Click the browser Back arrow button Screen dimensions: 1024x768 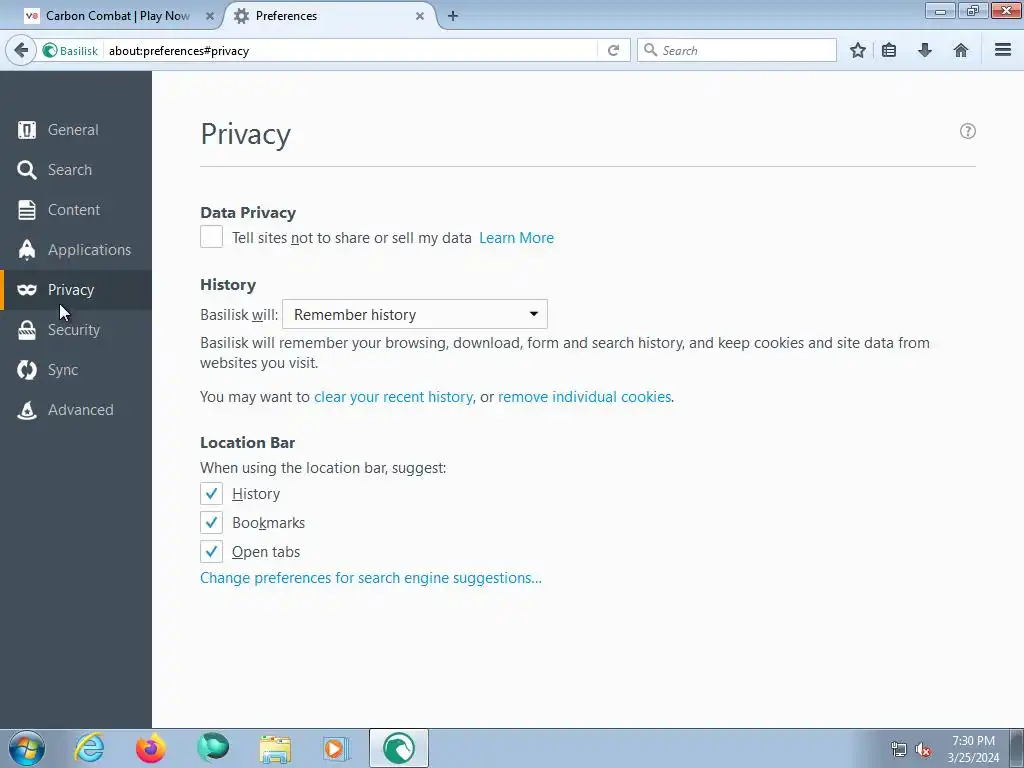(x=21, y=50)
